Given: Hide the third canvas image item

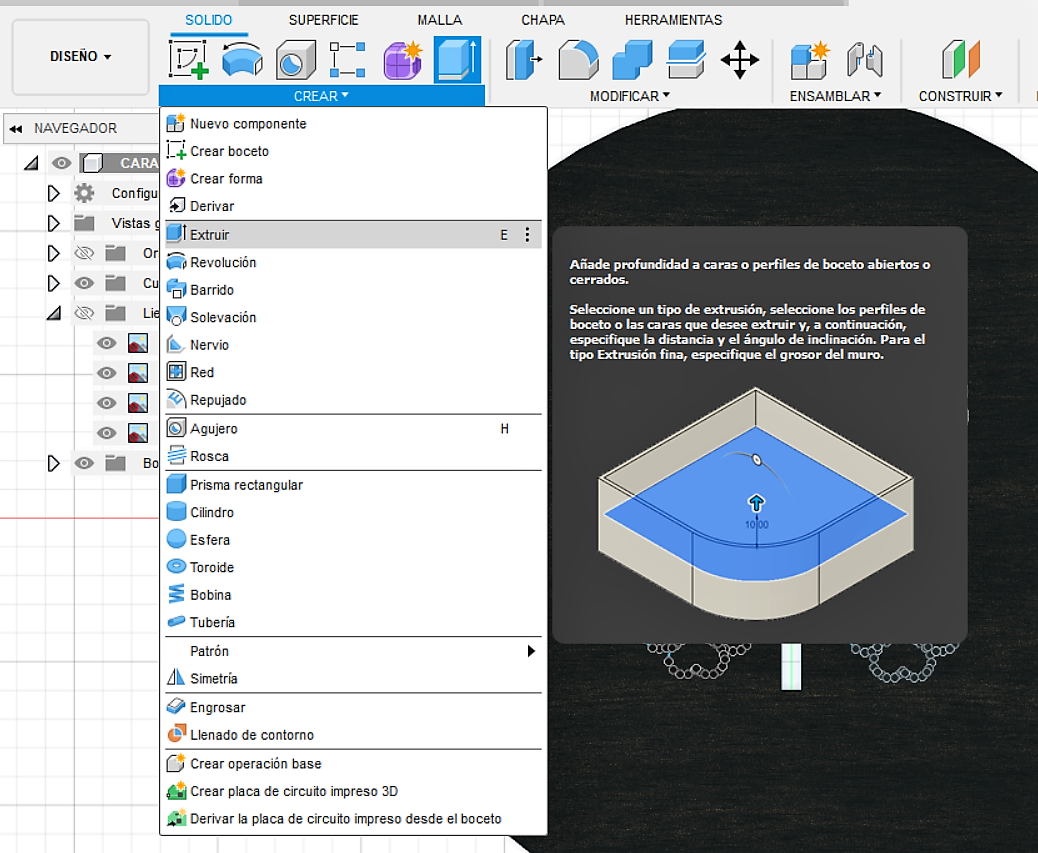Looking at the screenshot, I should (107, 403).
